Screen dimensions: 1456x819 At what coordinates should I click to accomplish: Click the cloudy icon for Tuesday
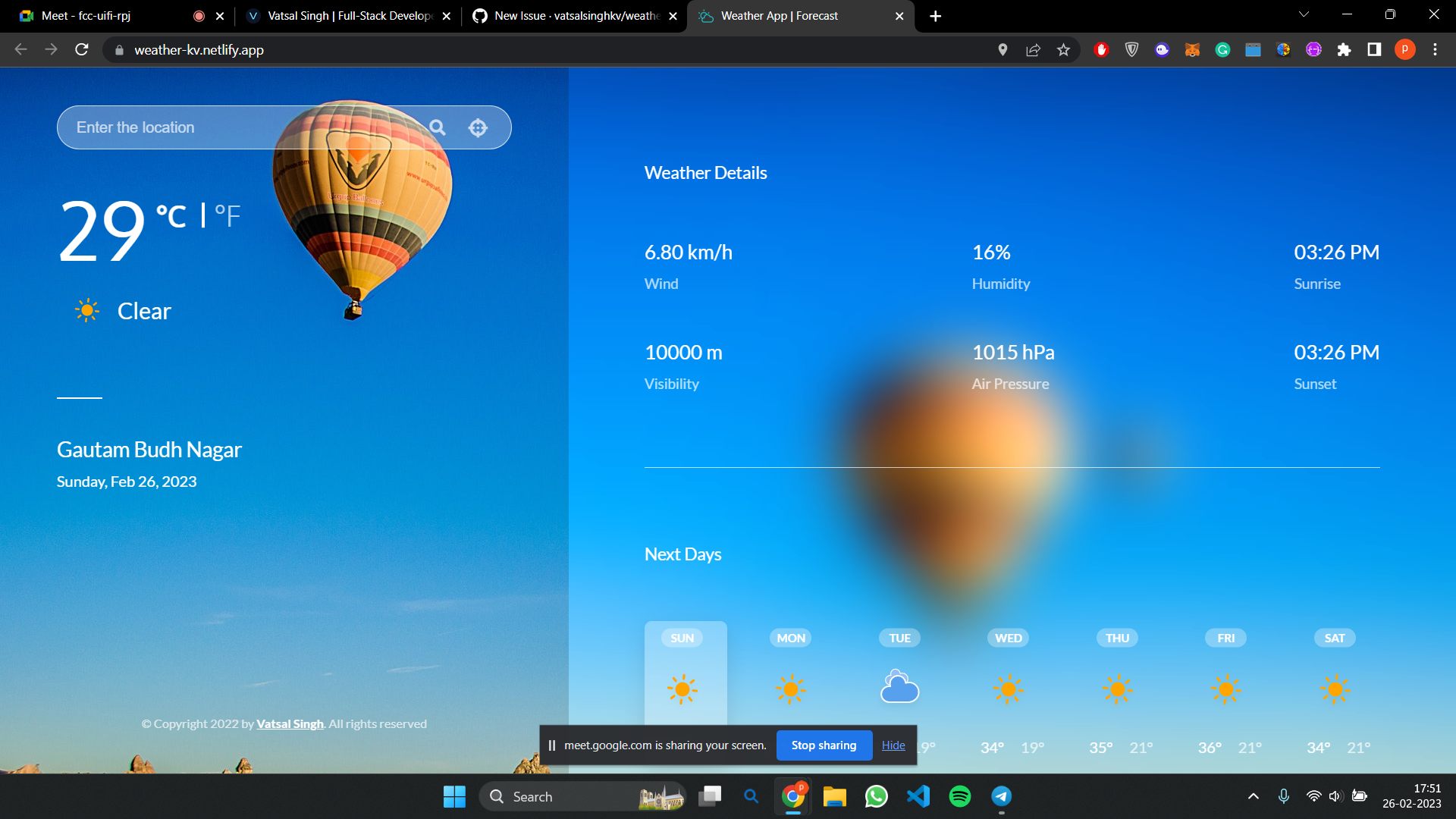pyautogui.click(x=899, y=687)
